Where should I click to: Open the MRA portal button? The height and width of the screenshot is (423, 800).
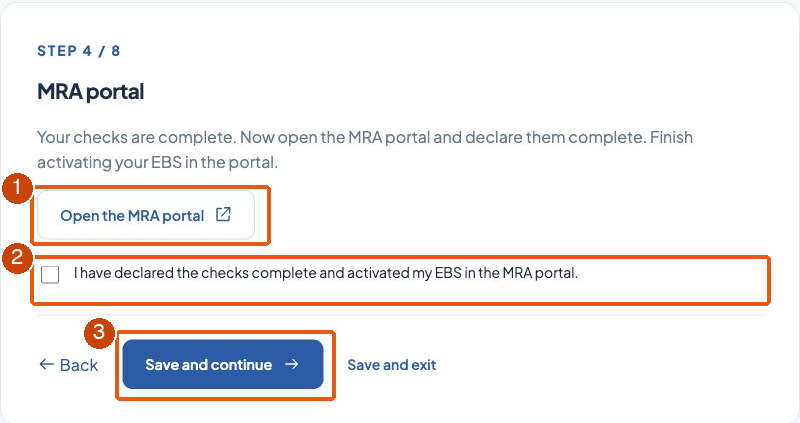coord(146,215)
